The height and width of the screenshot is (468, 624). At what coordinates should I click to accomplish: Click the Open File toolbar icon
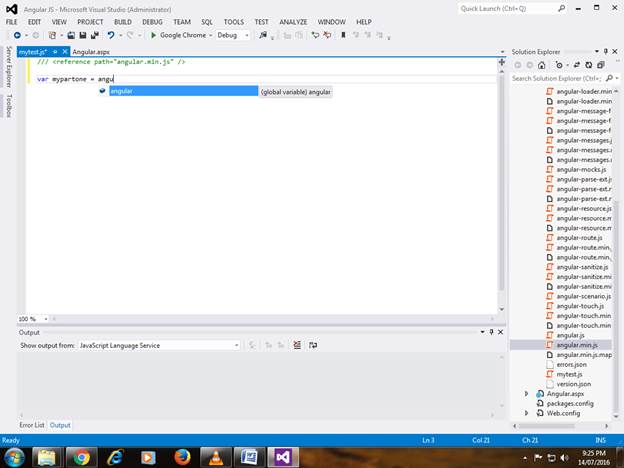(x=71, y=35)
